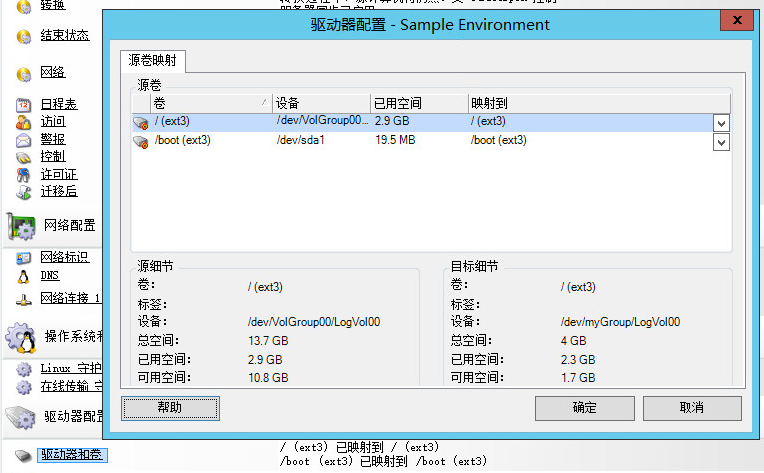The width and height of the screenshot is (764, 473).
Task: Click the 帮助 button
Action: tap(170, 408)
